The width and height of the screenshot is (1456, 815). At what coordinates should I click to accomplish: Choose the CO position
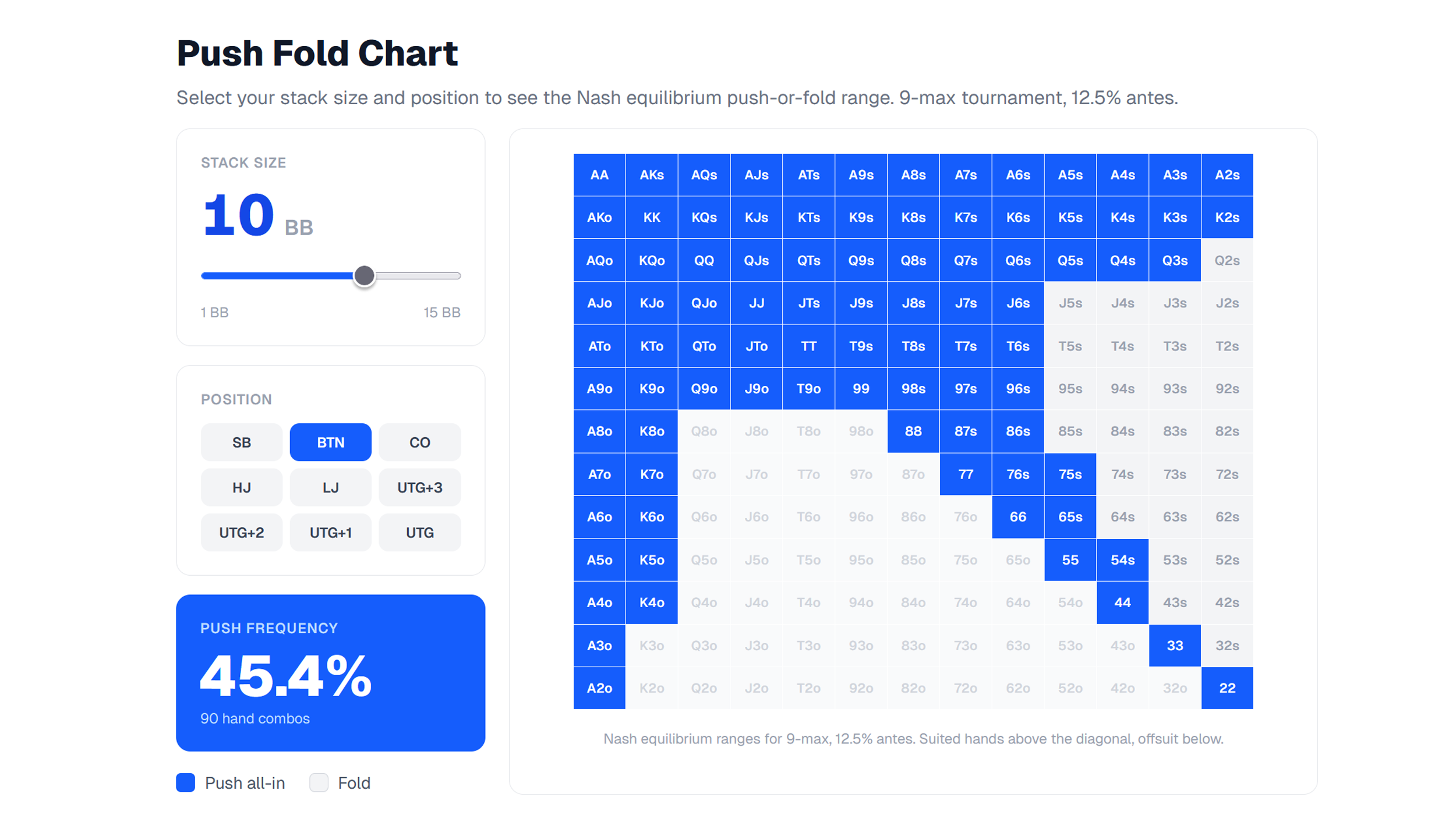(419, 442)
